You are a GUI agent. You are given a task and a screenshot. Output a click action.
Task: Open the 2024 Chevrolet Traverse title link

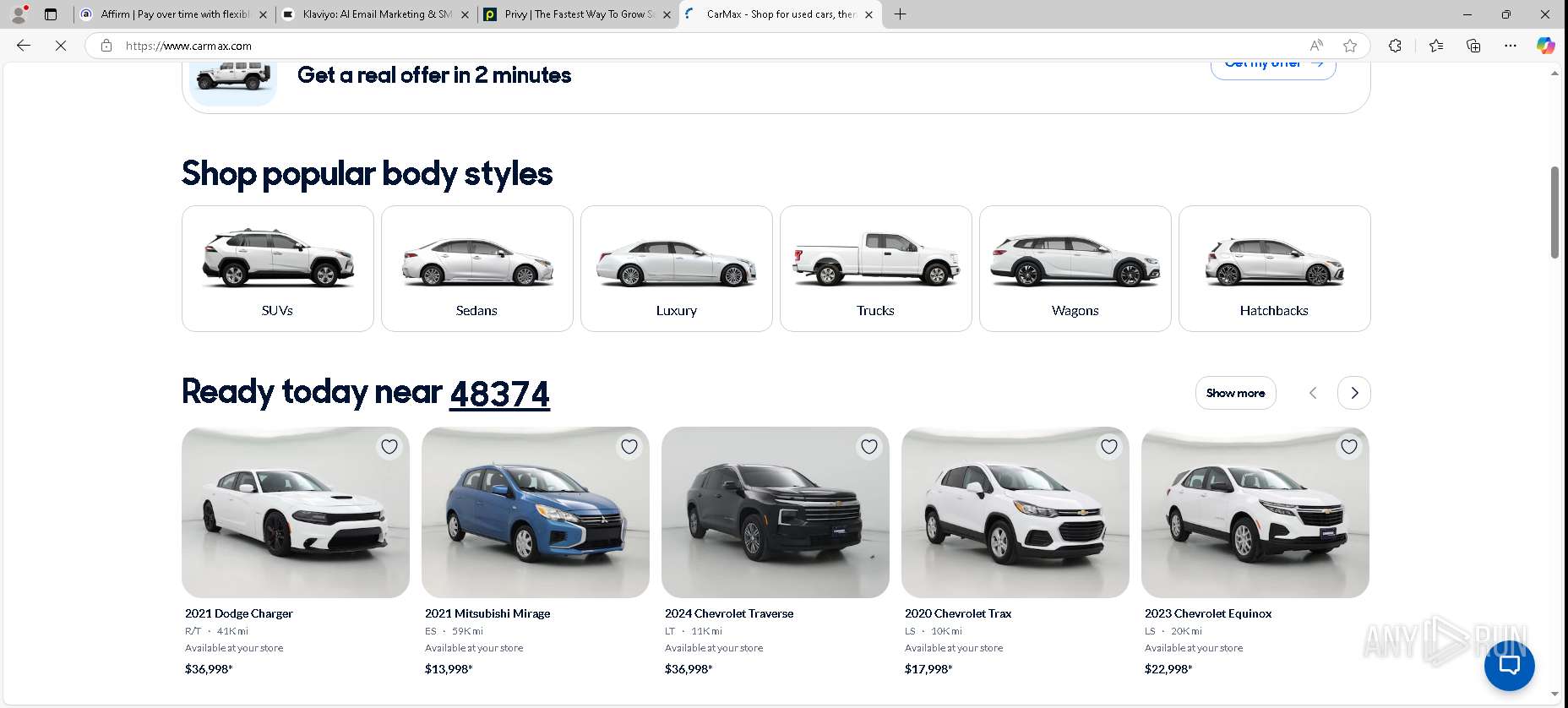729,613
